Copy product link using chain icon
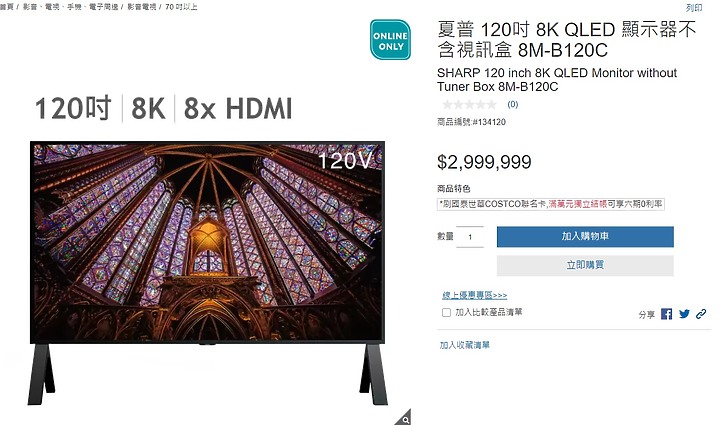This screenshot has width=720, height=425. (701, 314)
